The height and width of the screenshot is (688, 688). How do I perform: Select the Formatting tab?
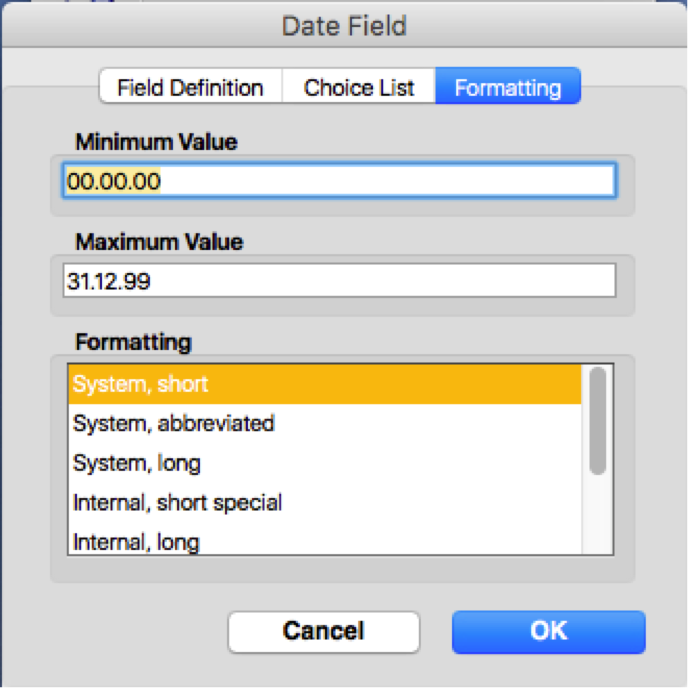coord(507,87)
